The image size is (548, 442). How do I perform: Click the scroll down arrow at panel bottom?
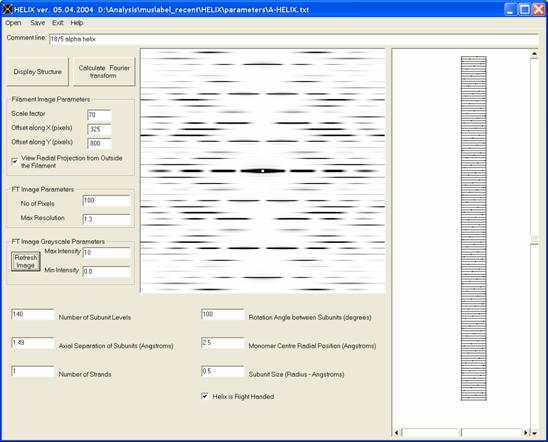pyautogui.click(x=534, y=433)
